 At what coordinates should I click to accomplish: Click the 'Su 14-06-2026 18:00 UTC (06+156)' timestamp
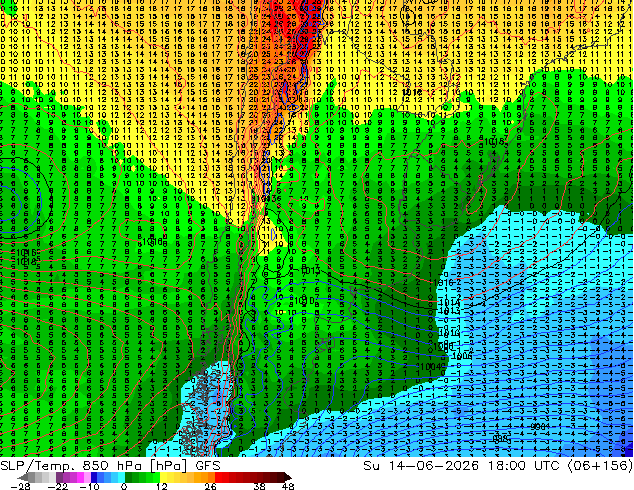point(498,466)
